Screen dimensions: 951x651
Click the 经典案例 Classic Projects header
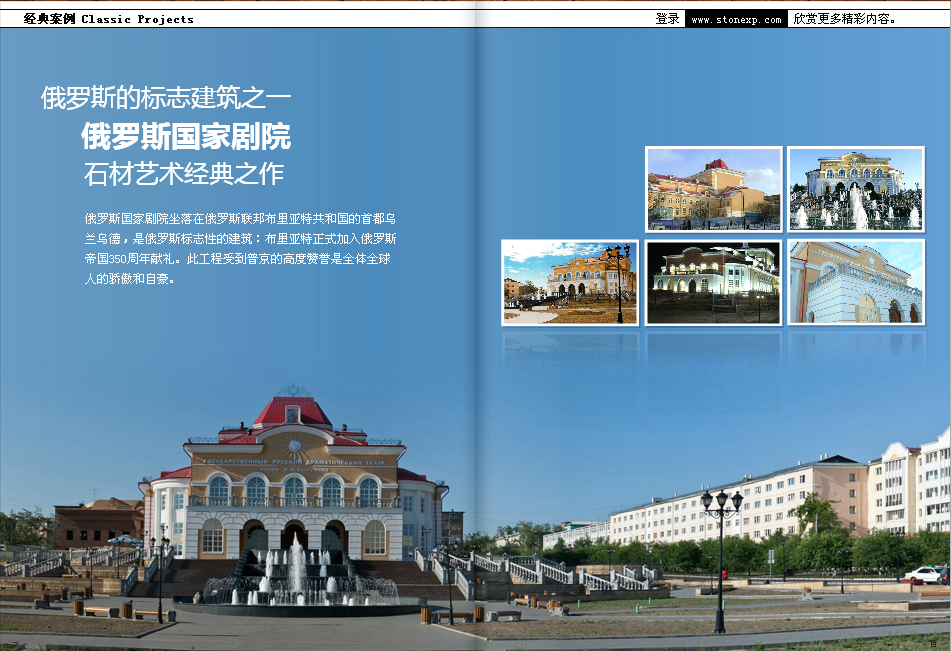pyautogui.click(x=109, y=19)
